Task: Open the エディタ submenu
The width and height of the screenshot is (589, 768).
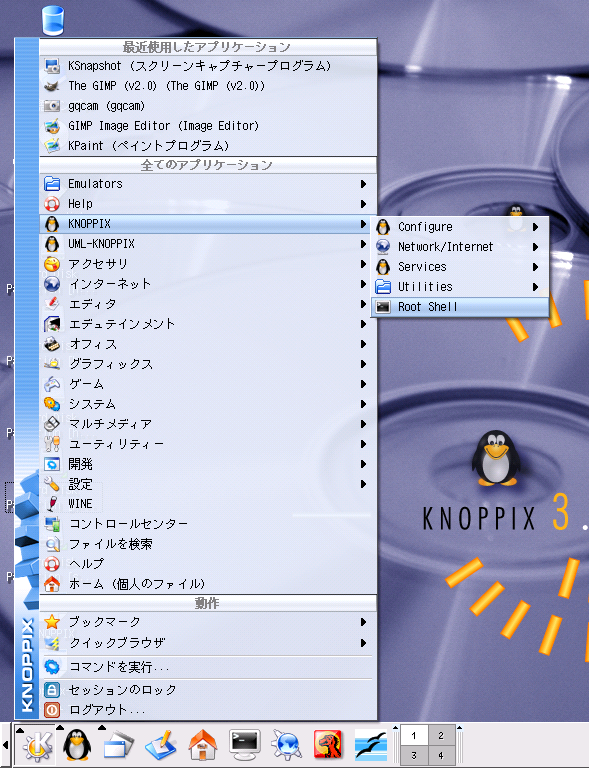Action: [208, 304]
